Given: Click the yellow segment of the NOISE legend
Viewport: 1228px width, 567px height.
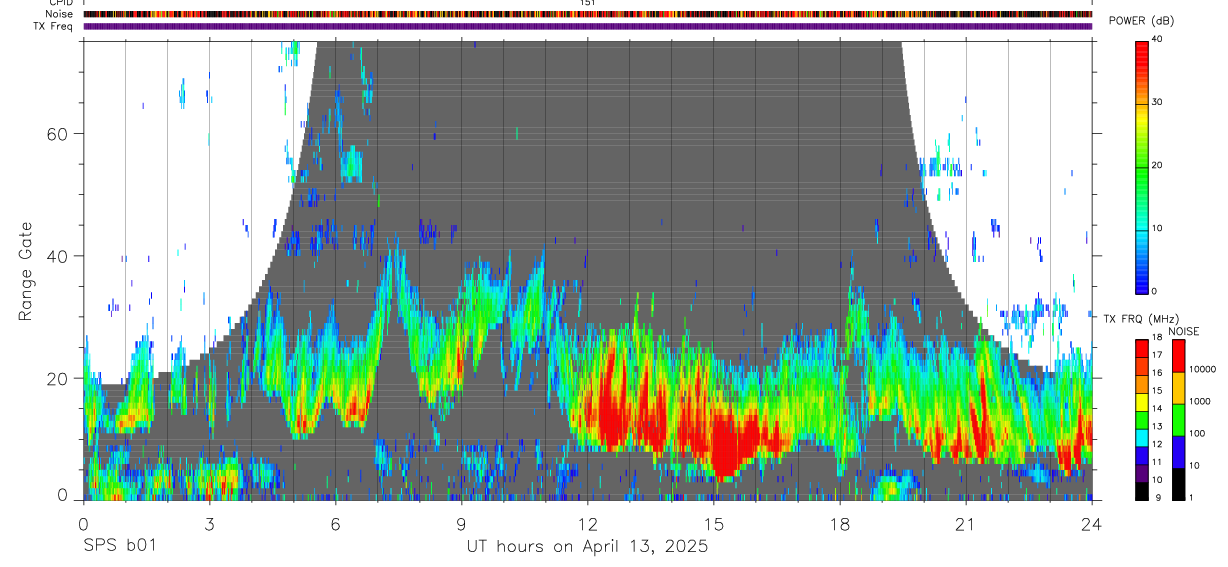Looking at the screenshot, I should point(1179,388).
